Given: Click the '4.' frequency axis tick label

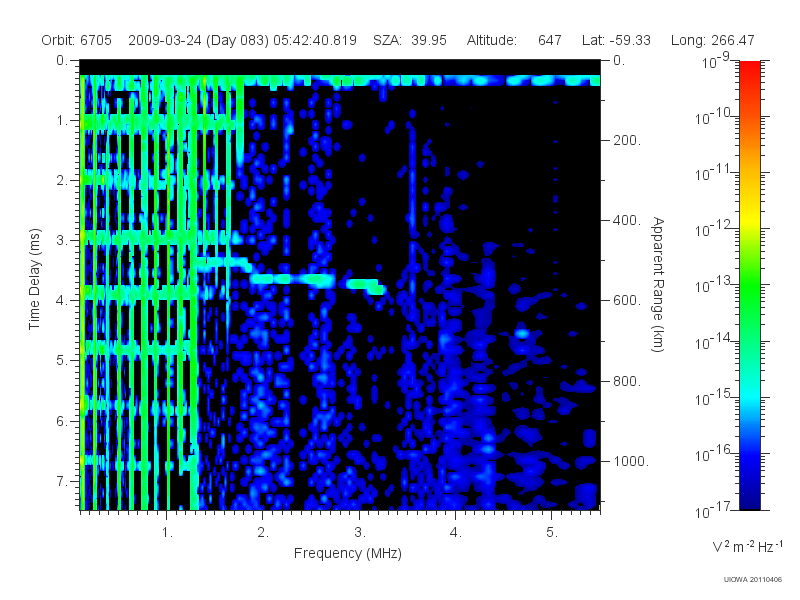Looking at the screenshot, I should click(x=456, y=533).
